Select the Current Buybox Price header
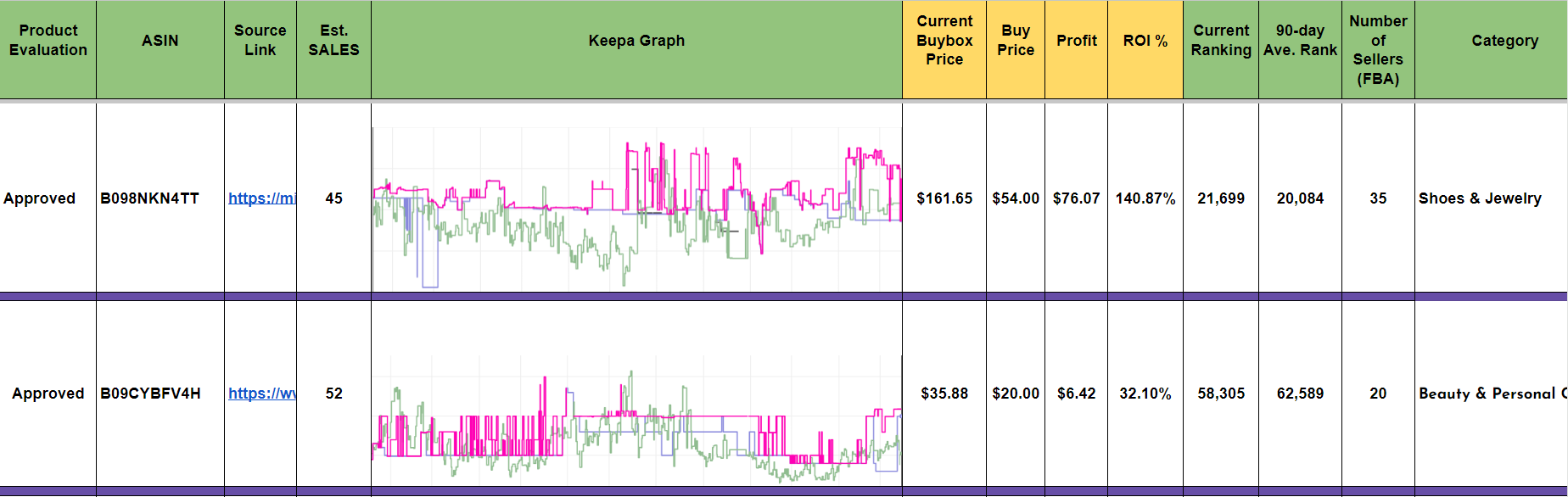Screen dimensions: 1568x497 [944, 41]
